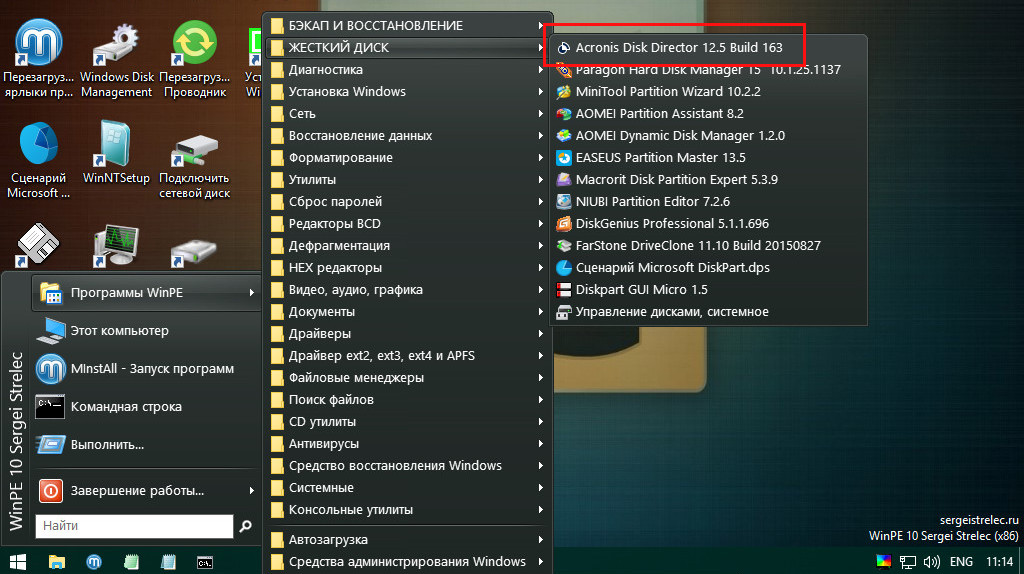The width and height of the screenshot is (1024, 574).
Task: Select Перезагрузить Проводник desktop icon
Action: click(195, 60)
